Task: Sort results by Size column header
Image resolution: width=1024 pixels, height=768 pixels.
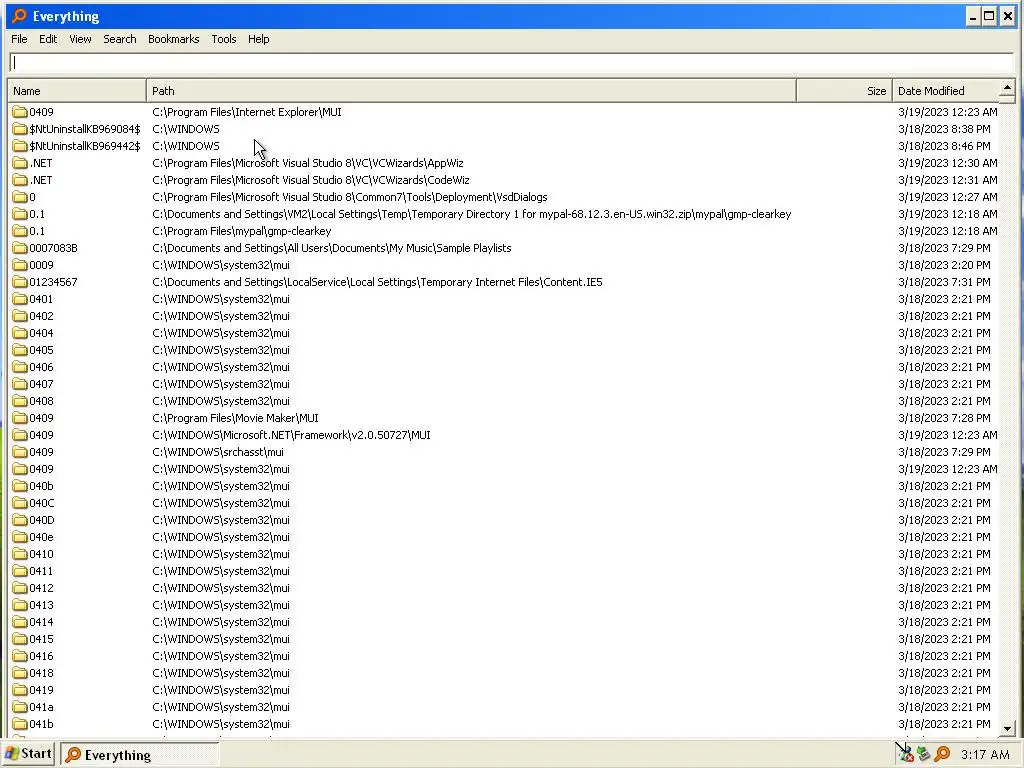Action: coord(844,91)
